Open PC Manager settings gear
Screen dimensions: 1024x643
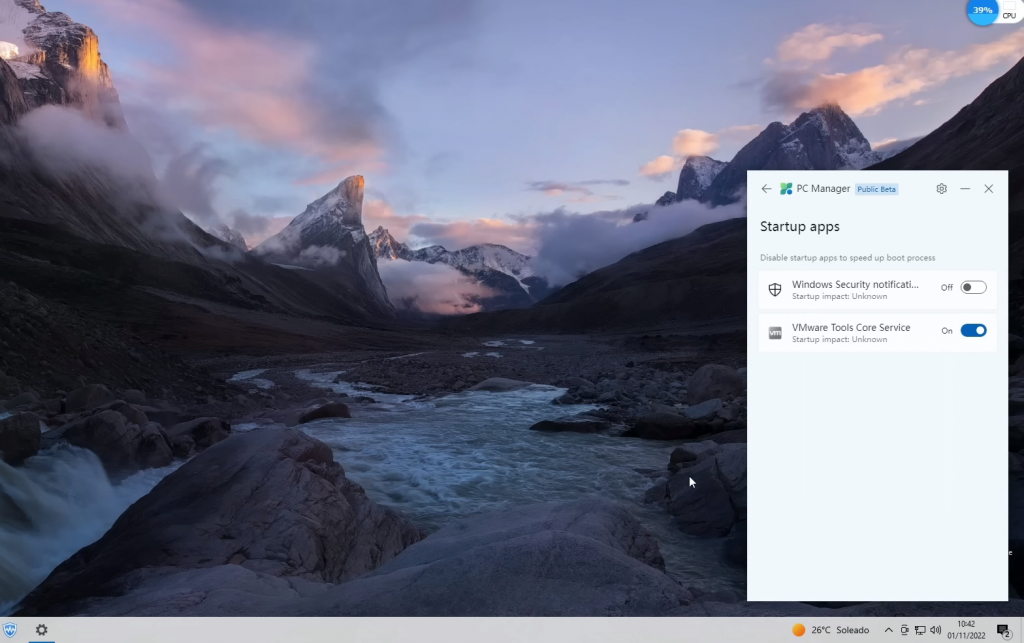[941, 189]
